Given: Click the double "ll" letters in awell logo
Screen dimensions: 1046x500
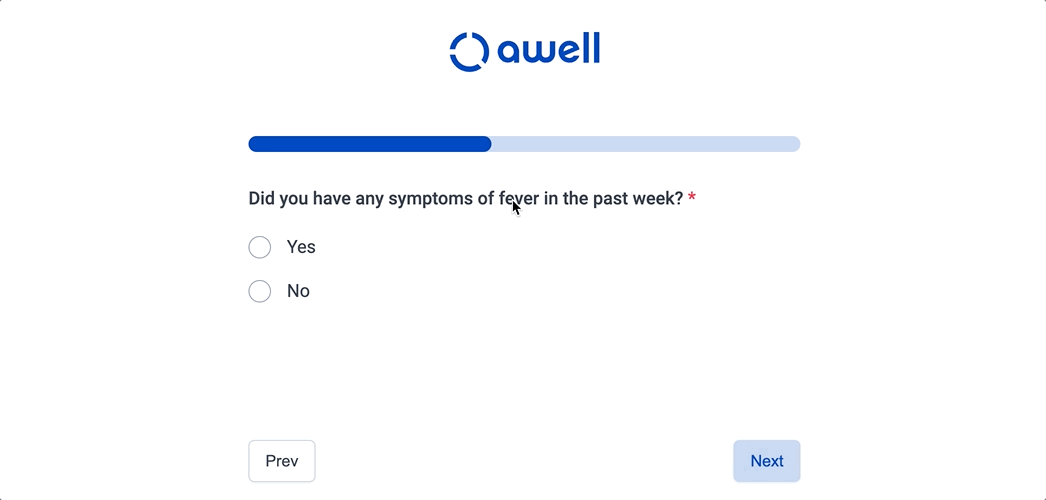Looking at the screenshot, I should coord(591,48).
